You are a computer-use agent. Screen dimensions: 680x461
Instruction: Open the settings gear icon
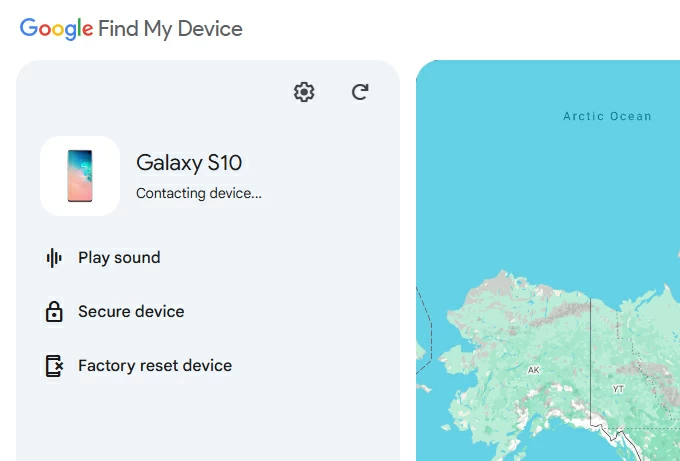pos(304,92)
